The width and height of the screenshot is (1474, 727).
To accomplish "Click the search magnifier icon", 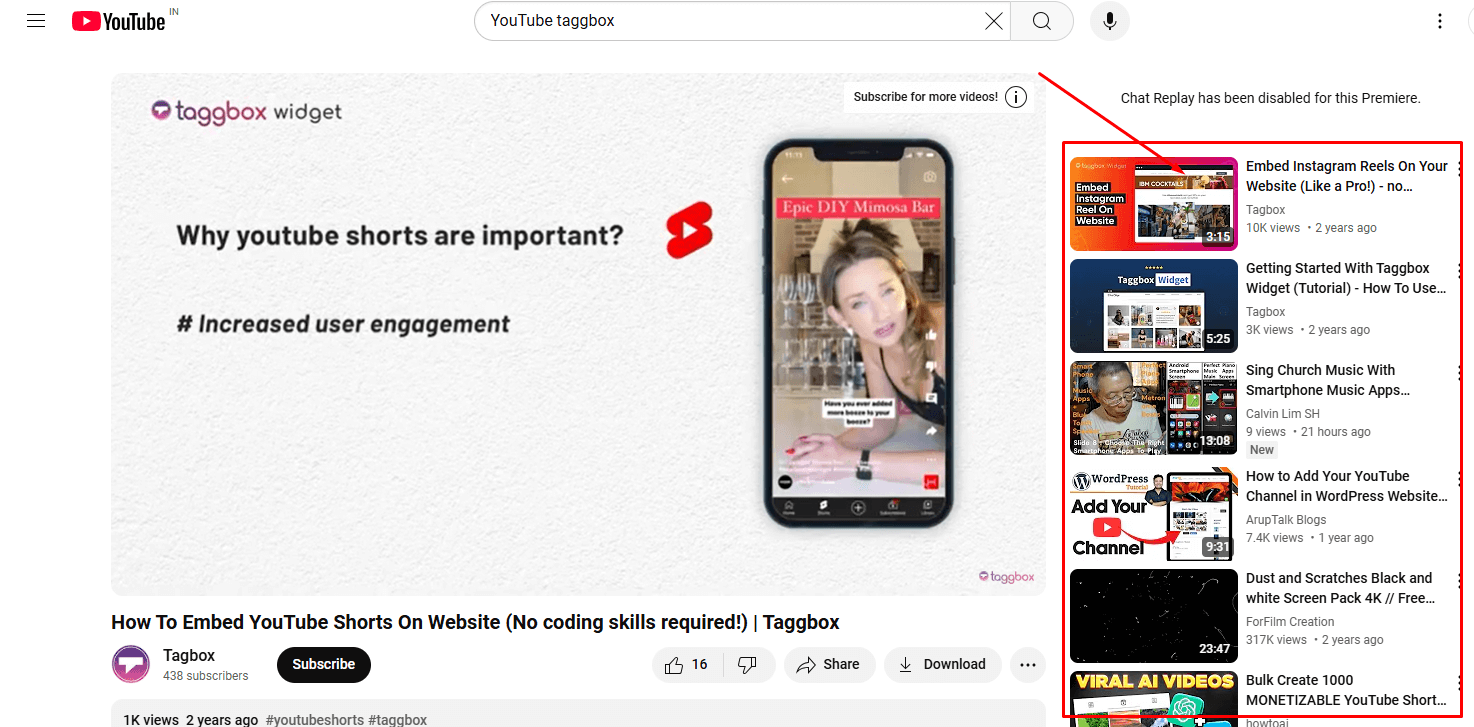I will click(1041, 20).
